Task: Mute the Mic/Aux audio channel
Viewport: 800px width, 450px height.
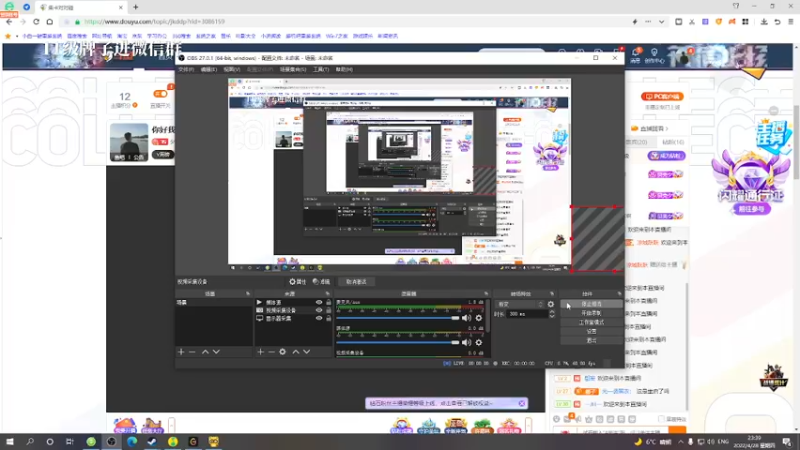Action: pyautogui.click(x=466, y=318)
